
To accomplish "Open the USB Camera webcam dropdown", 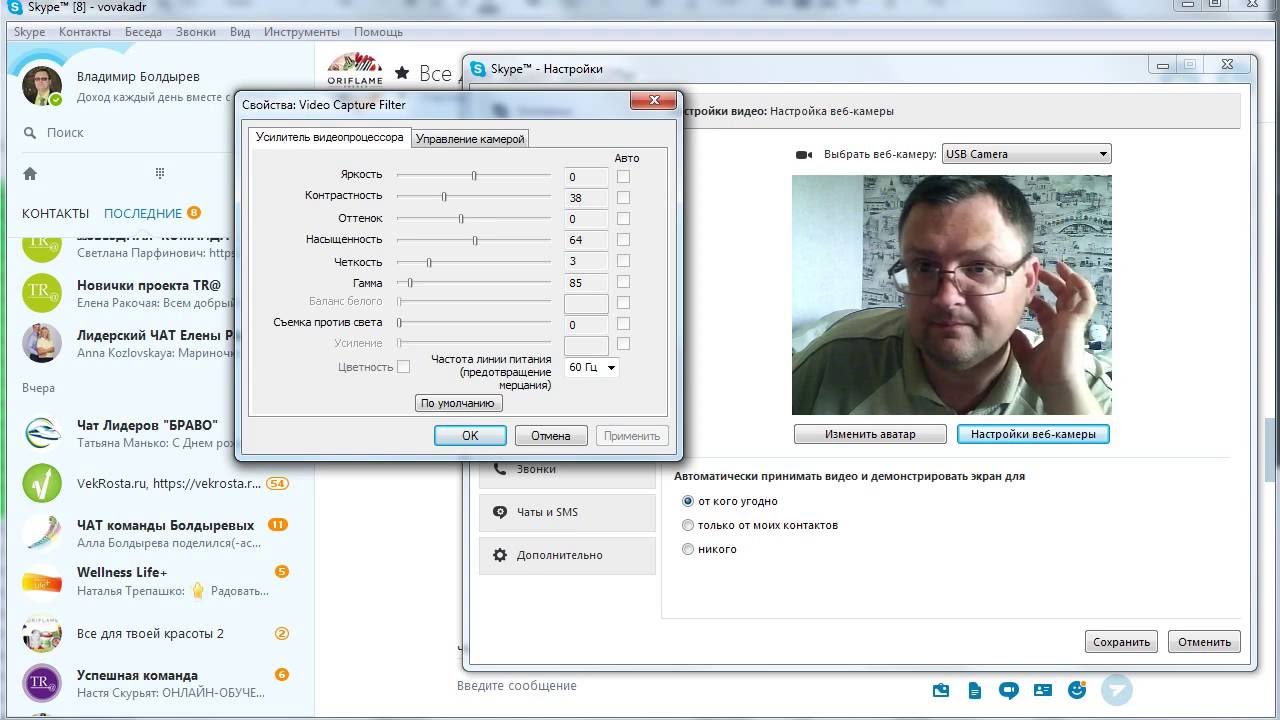I will point(1026,154).
